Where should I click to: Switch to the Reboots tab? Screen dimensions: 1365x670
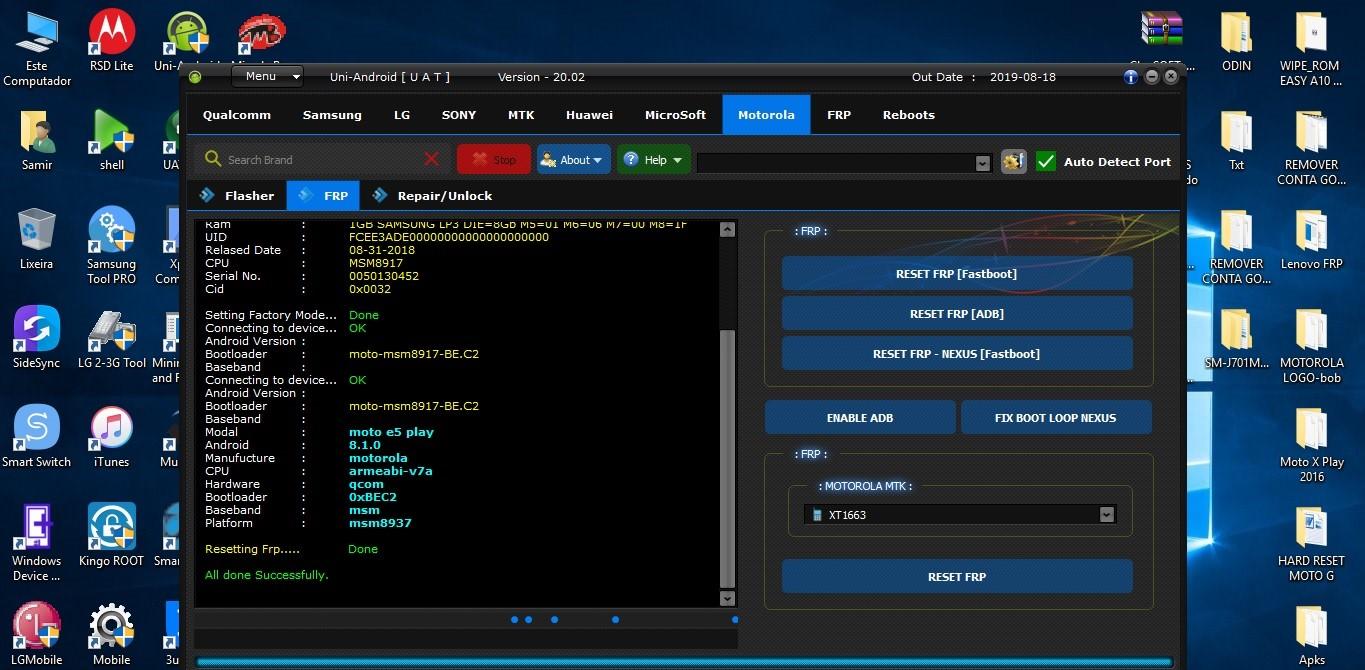pyautogui.click(x=908, y=115)
